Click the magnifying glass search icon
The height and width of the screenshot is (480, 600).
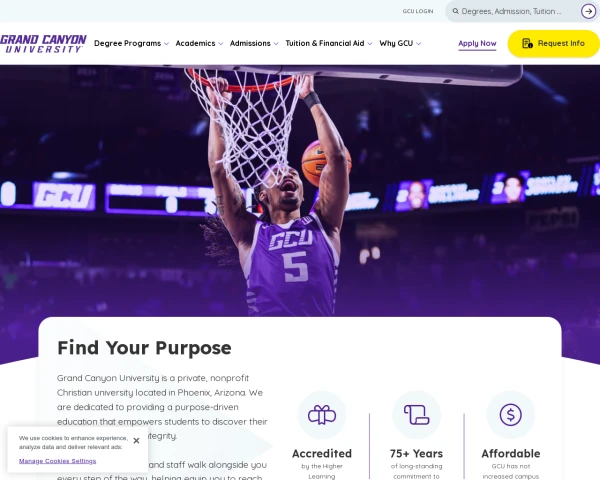(456, 11)
